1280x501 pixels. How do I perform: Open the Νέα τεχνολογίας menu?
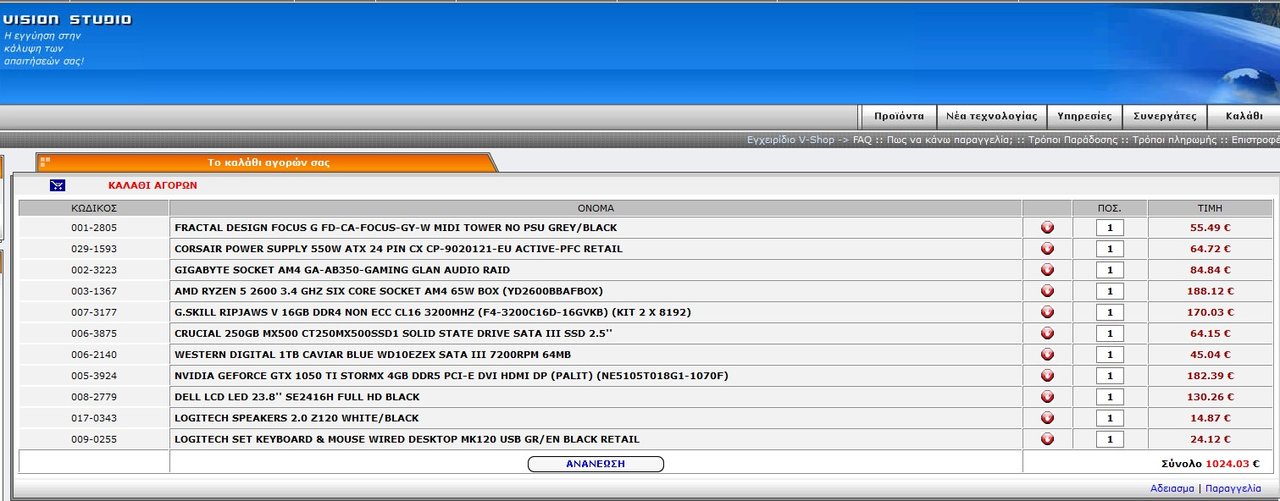[991, 116]
